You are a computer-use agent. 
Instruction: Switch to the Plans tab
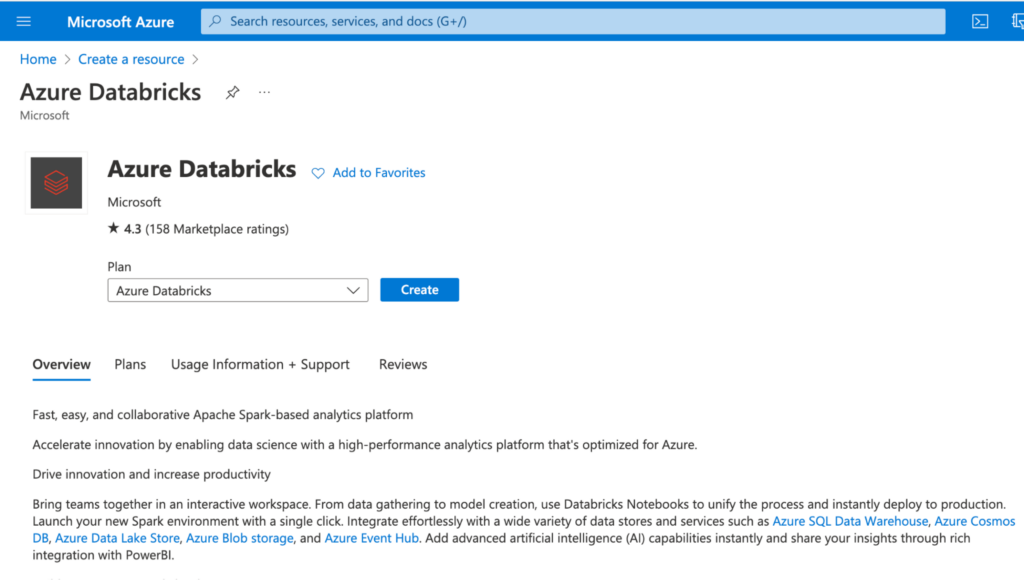click(x=130, y=364)
